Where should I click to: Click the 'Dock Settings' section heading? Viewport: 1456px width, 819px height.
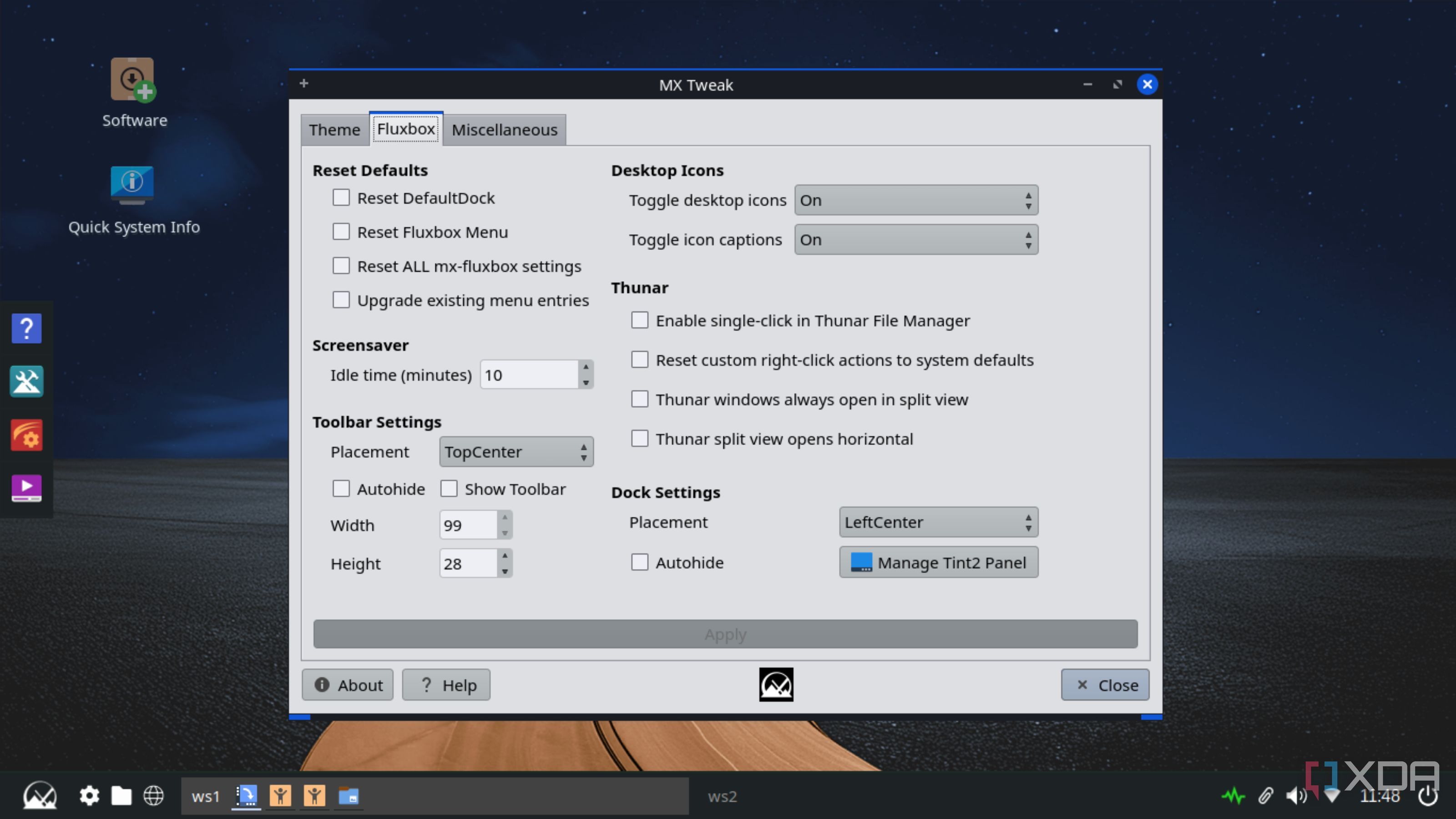coord(665,492)
